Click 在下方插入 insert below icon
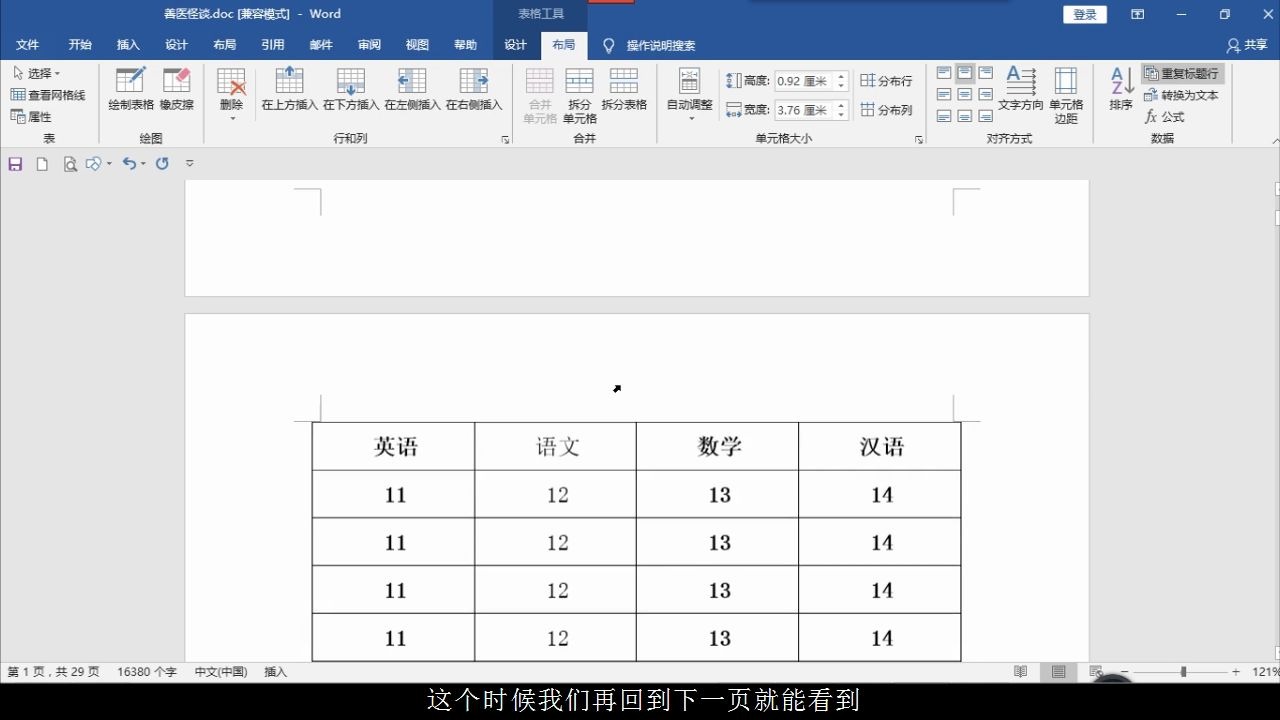This screenshot has height=720, width=1280. coord(351,89)
